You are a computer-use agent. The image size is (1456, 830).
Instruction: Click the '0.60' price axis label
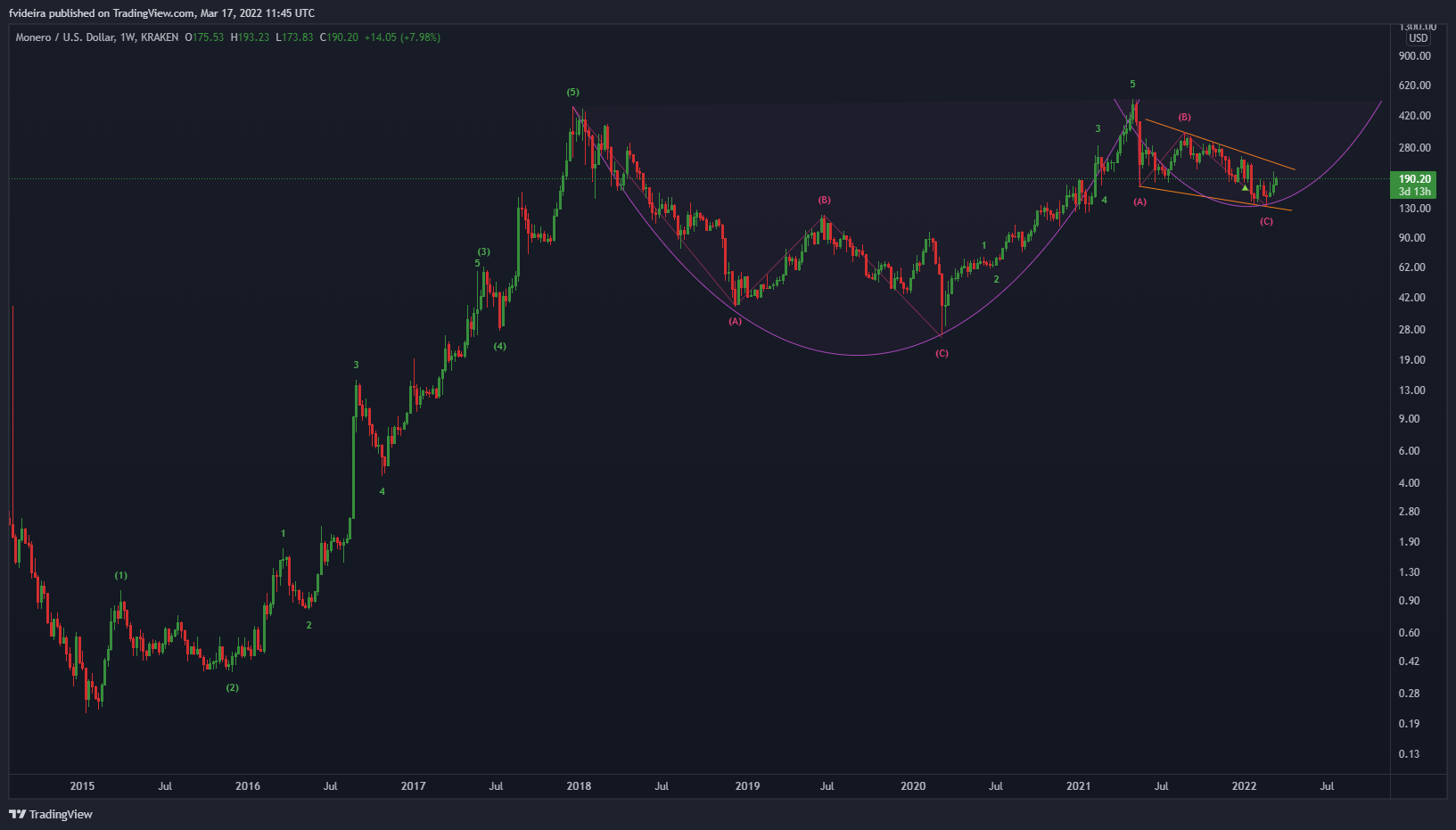tap(1410, 633)
